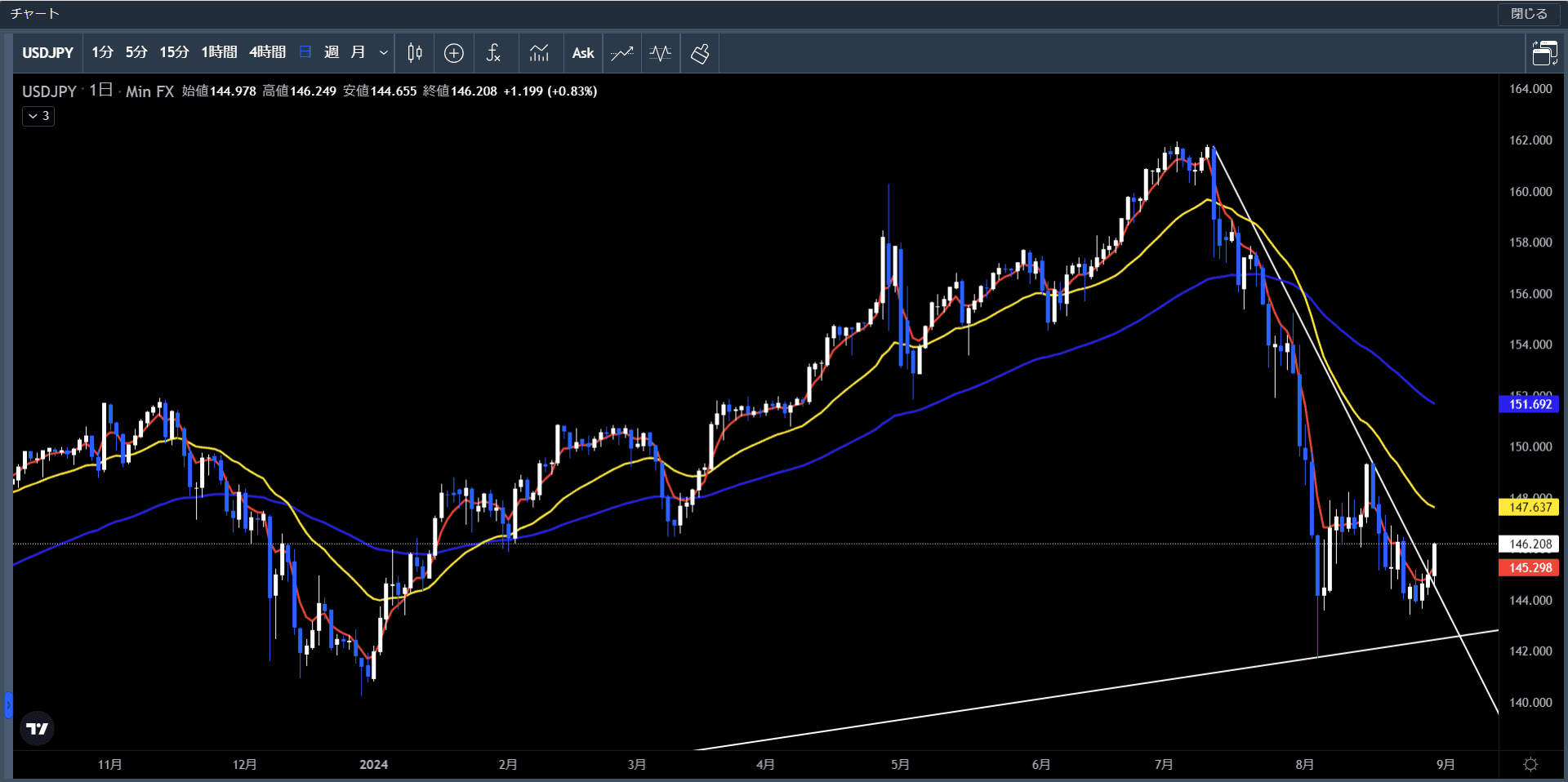Image resolution: width=1568 pixels, height=782 pixels.
Task: Click the 140.000 price axis label
Action: click(x=1530, y=702)
